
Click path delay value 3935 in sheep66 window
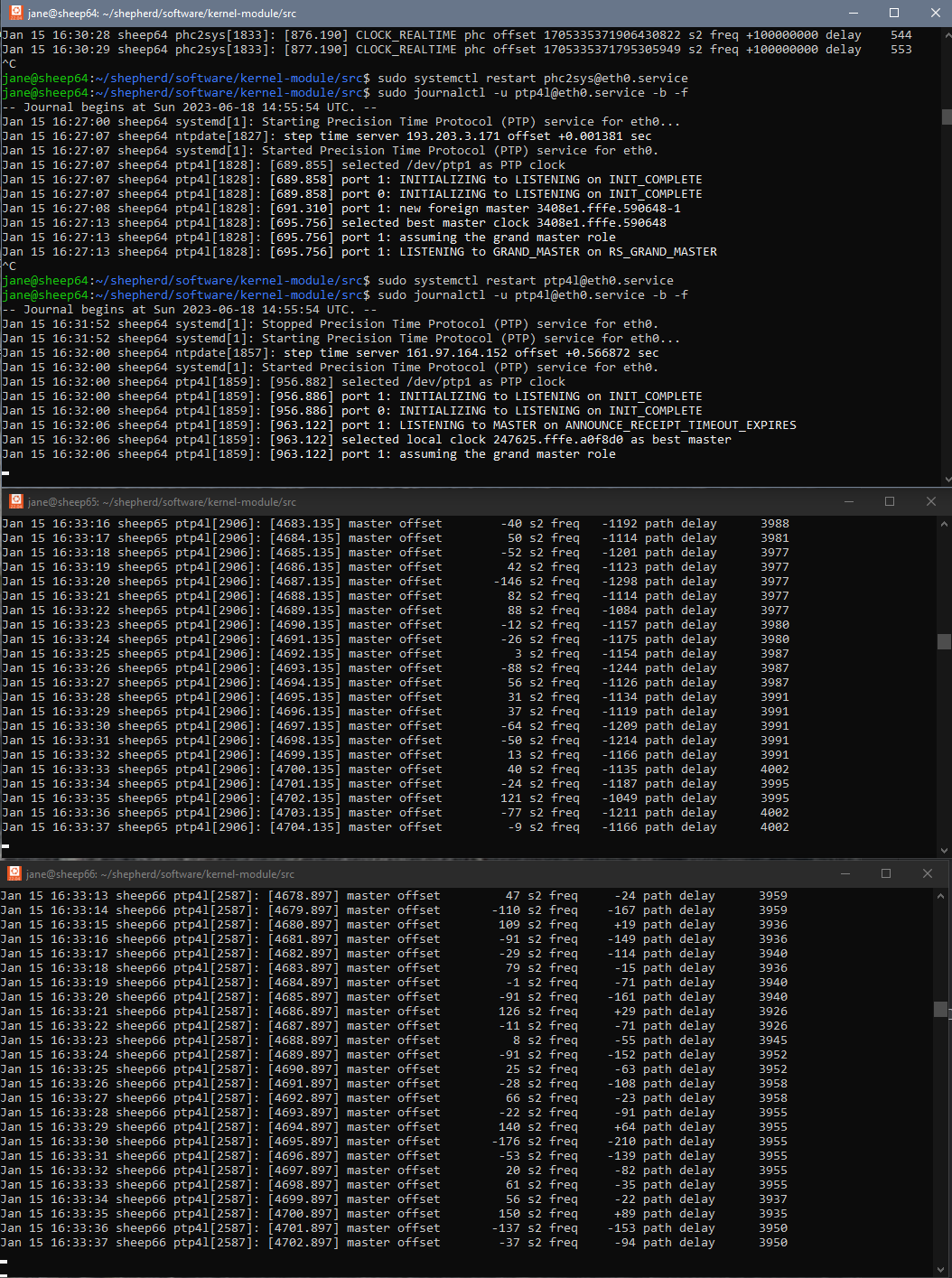coord(773,1214)
